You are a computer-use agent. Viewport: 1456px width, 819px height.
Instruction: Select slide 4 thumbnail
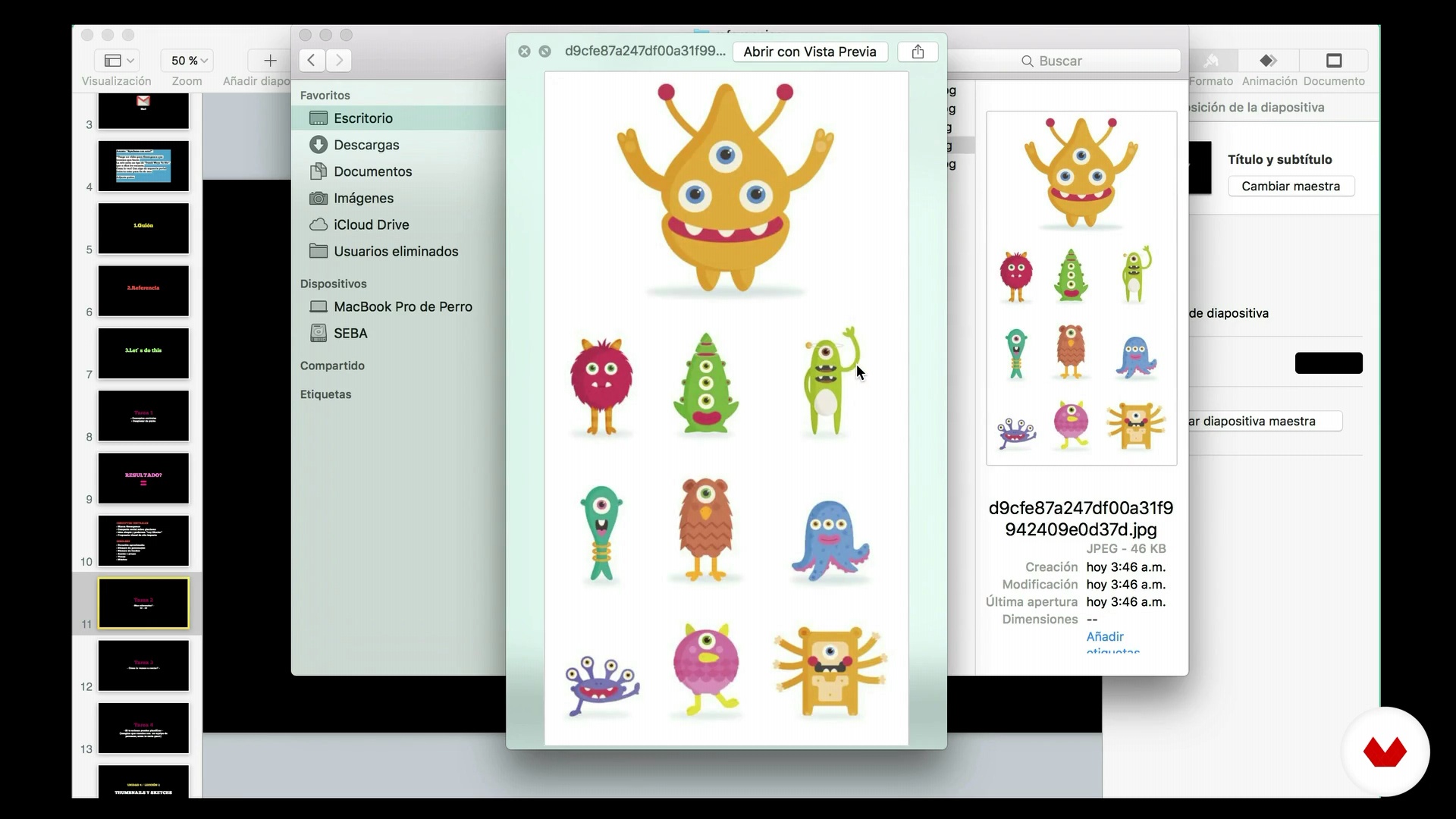(143, 166)
